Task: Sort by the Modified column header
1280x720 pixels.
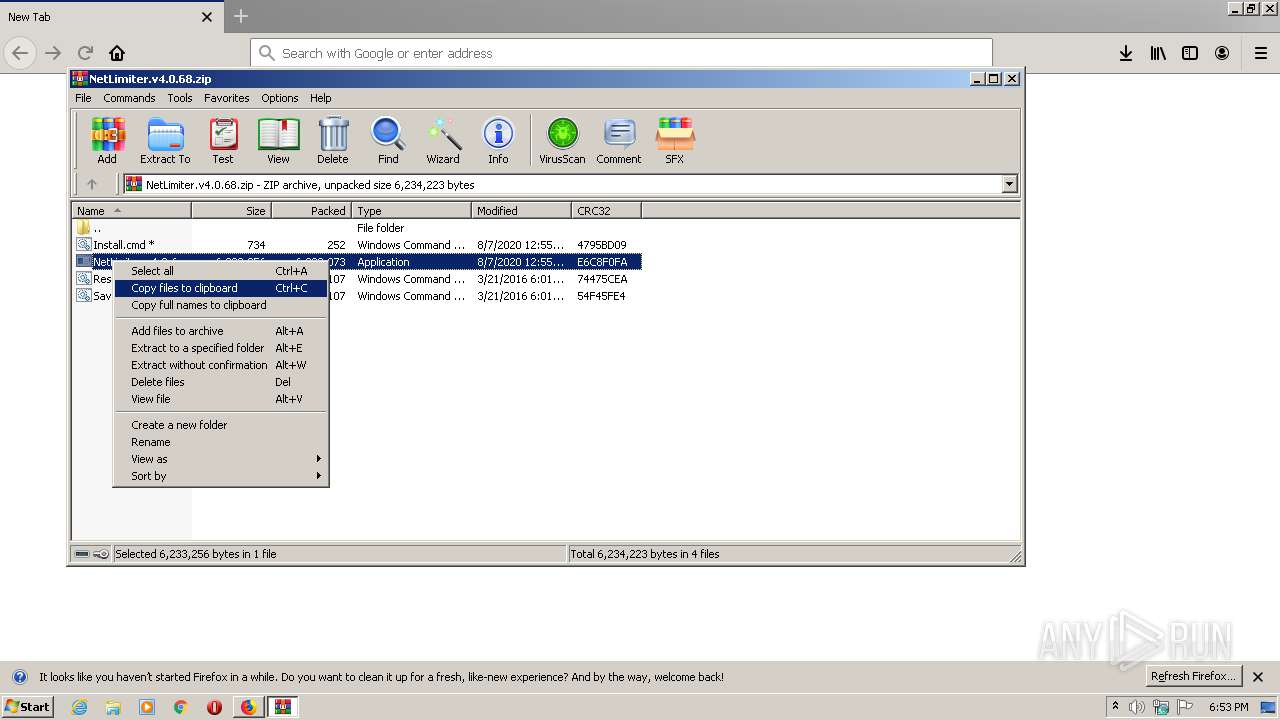Action: click(x=521, y=210)
